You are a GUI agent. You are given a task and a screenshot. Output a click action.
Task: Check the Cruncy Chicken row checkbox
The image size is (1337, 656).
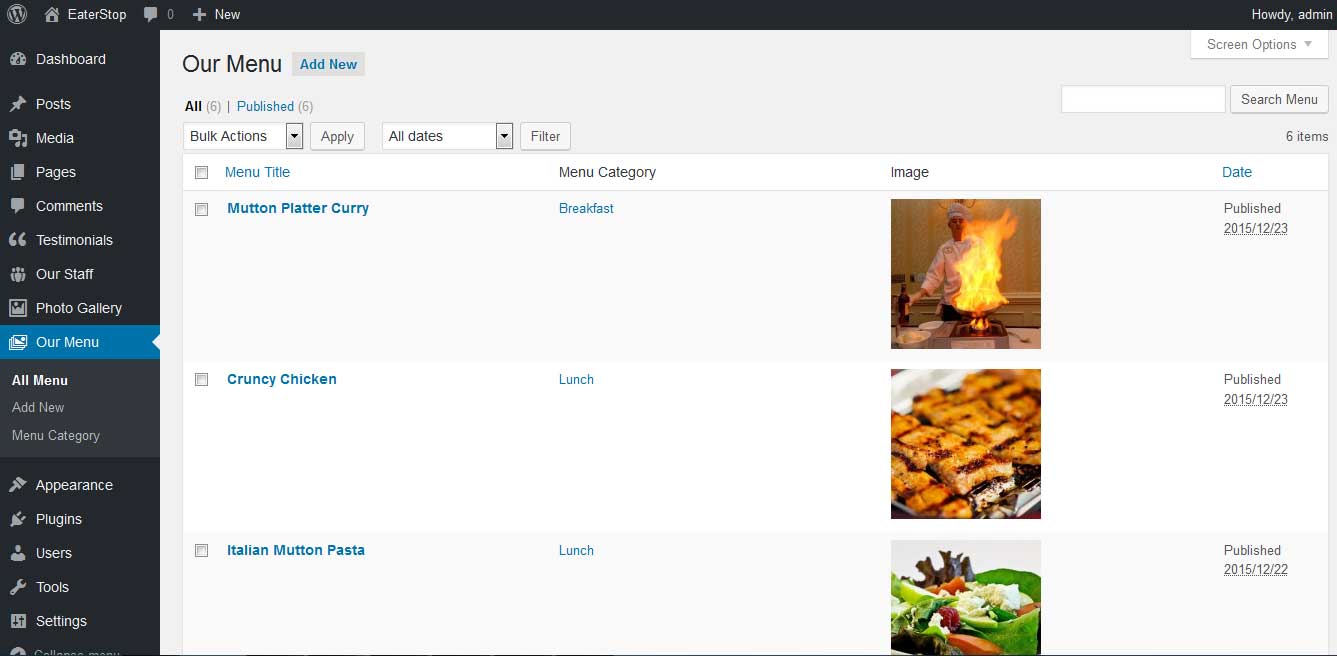(201, 380)
